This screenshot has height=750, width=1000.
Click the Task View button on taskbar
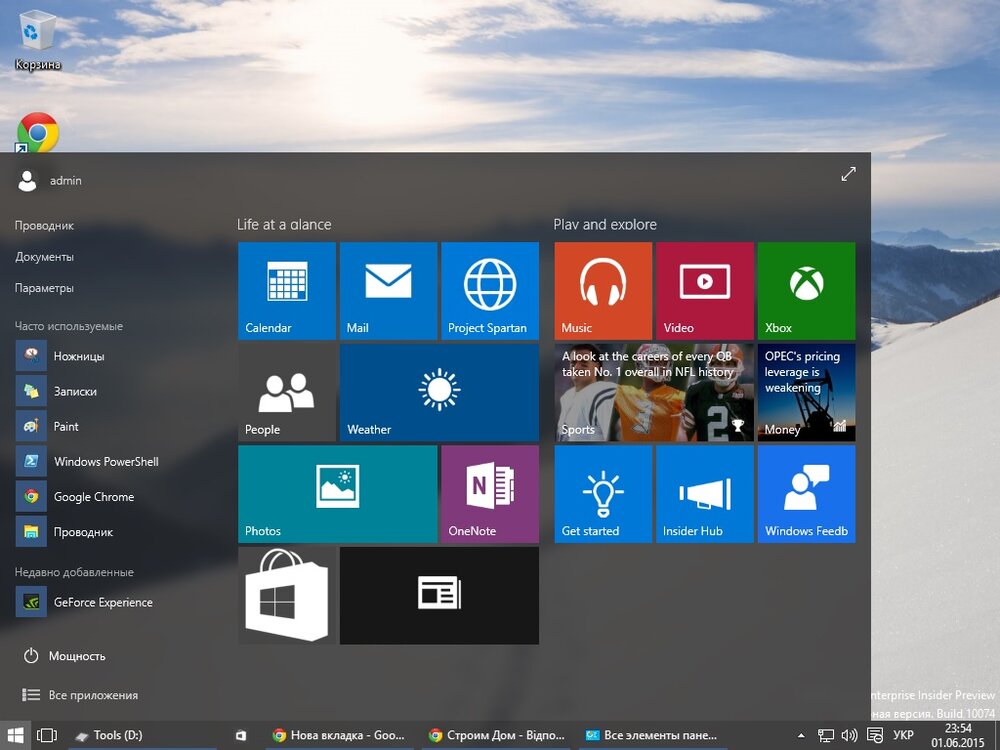[46, 735]
